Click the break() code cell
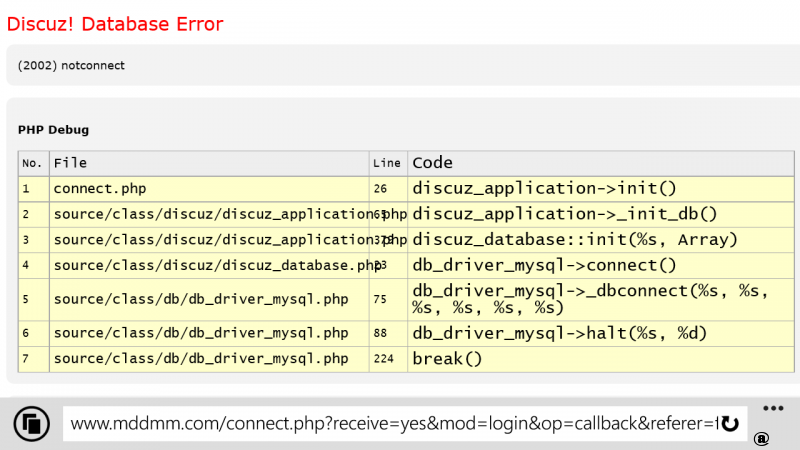This screenshot has width=800, height=450. pos(447,359)
